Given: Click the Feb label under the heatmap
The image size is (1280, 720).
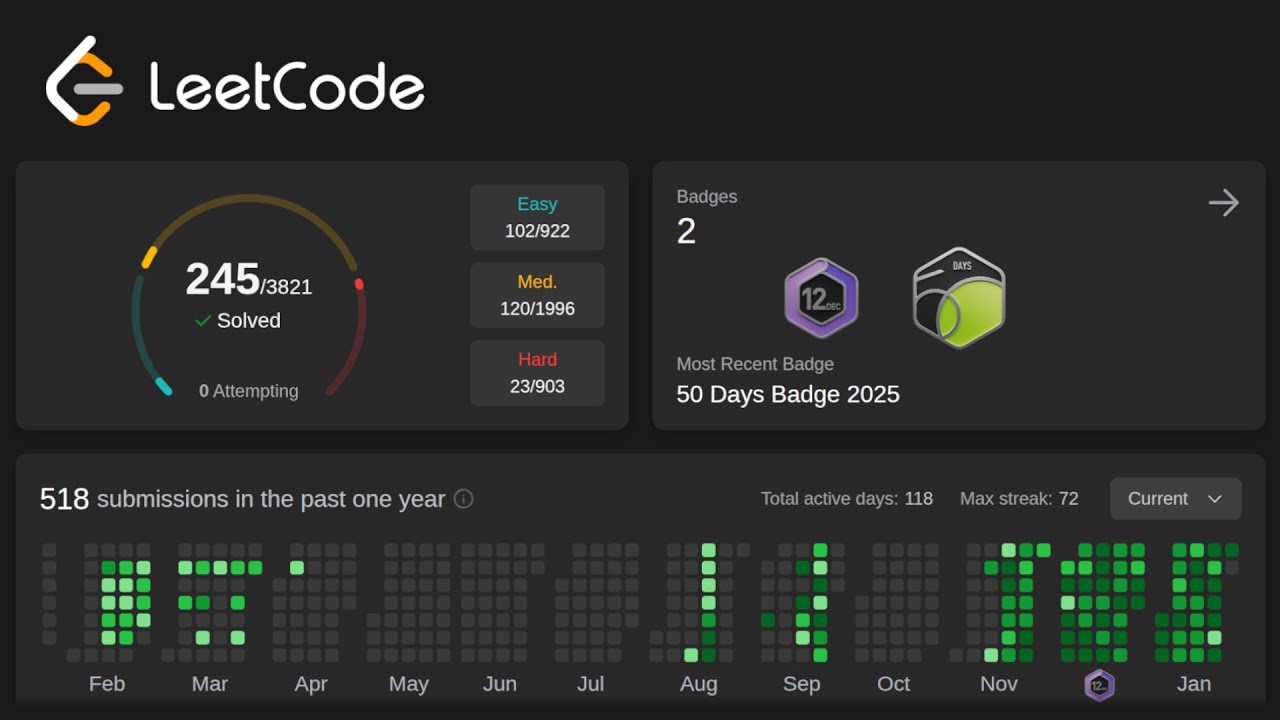Looking at the screenshot, I should 107,684.
